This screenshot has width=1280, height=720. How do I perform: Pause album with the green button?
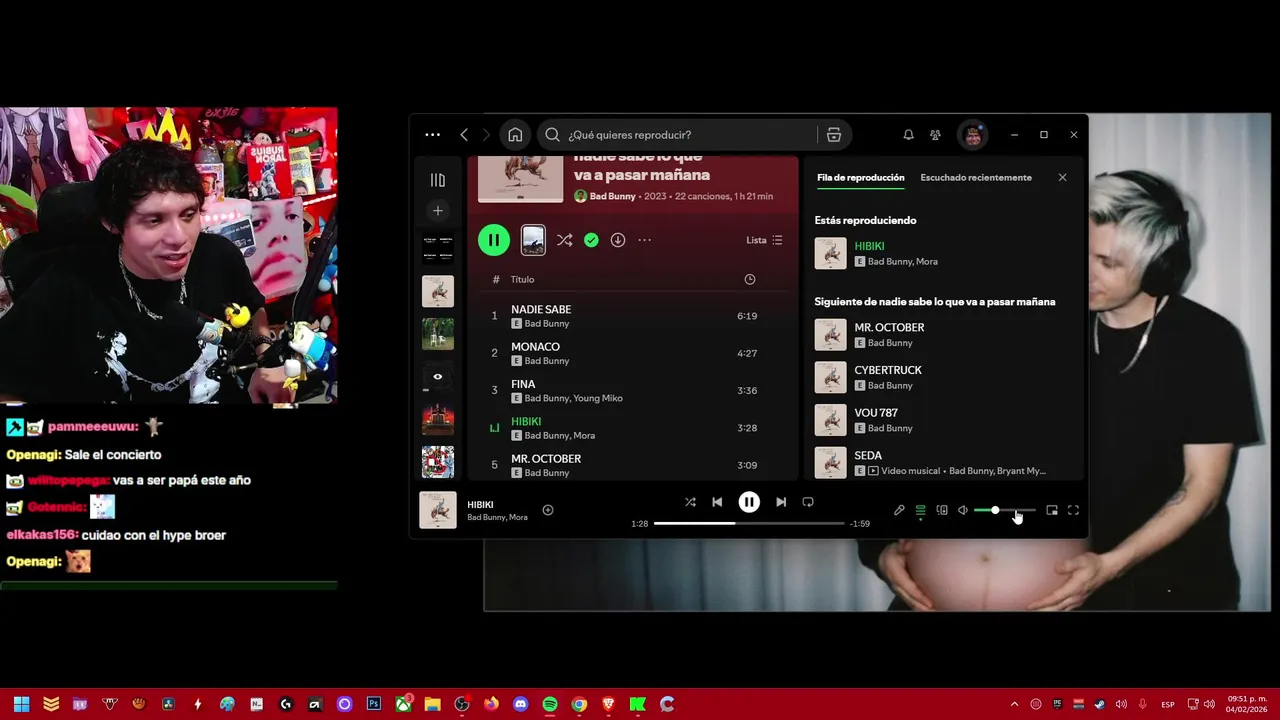(494, 240)
